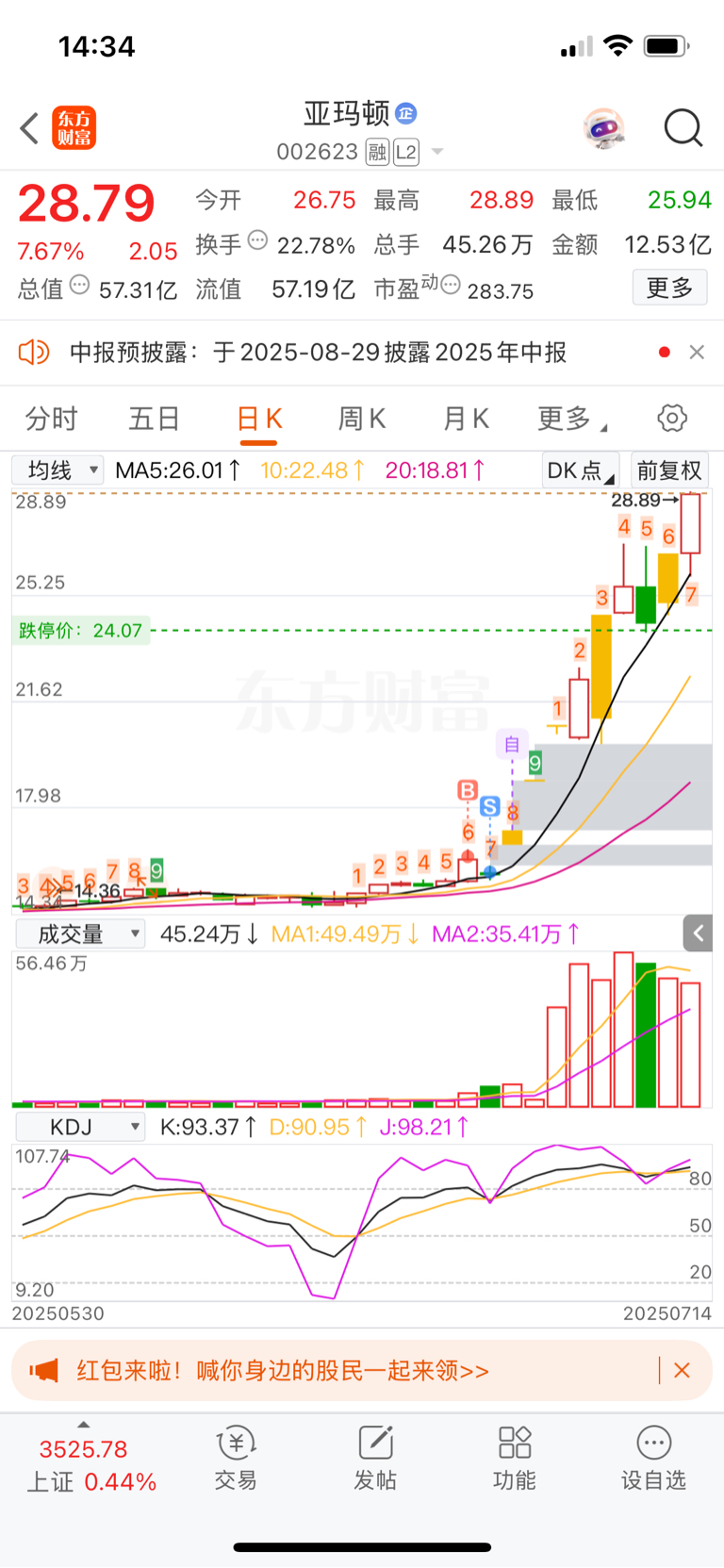Open 功能 functions grid icon
Image resolution: width=724 pixels, height=1568 pixels.
point(515,1458)
